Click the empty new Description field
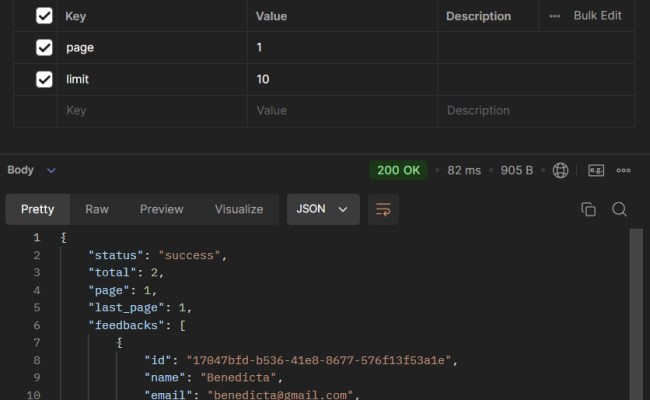650x400 pixels. (x=536, y=111)
